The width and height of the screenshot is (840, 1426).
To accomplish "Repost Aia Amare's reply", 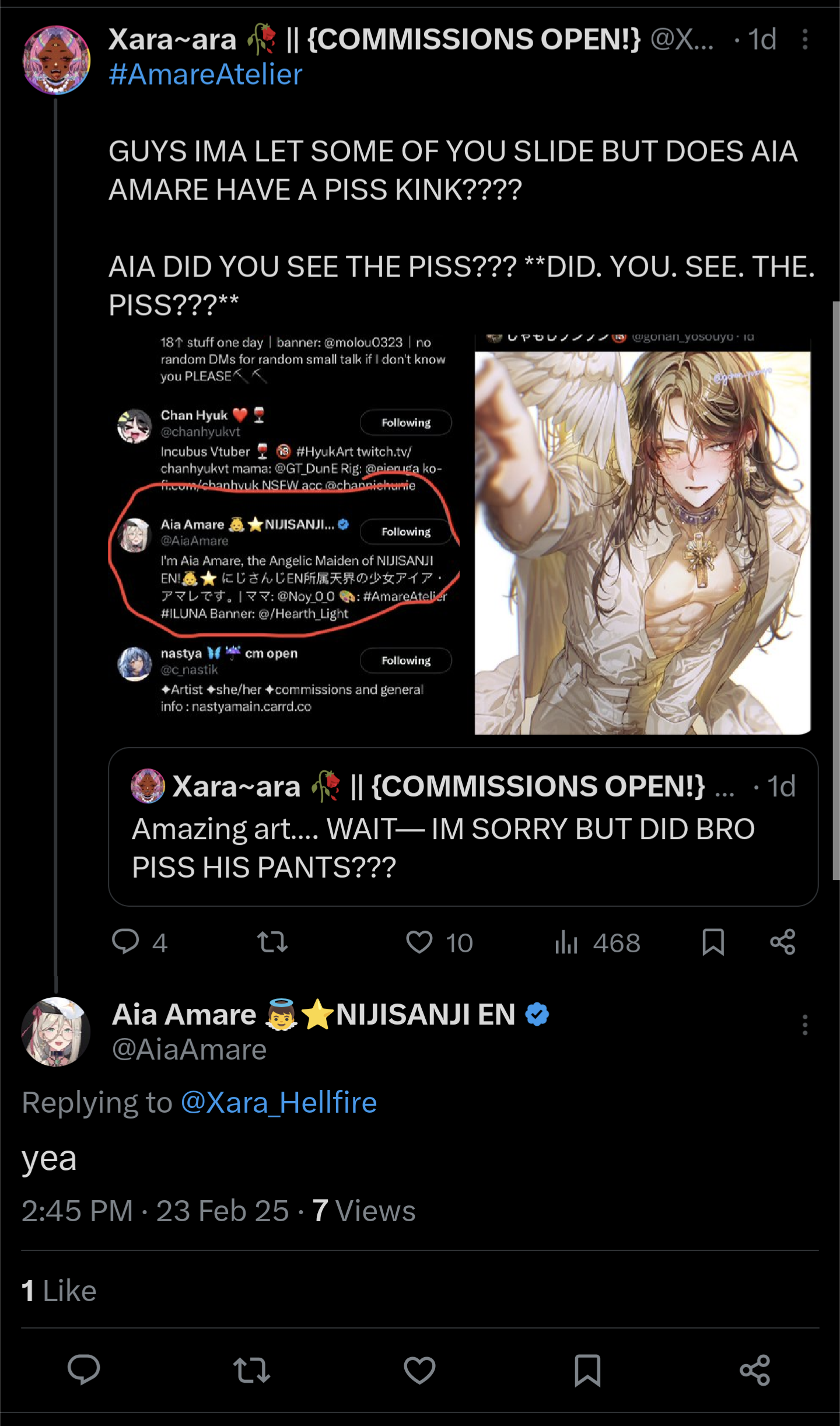I will pos(251,1370).
